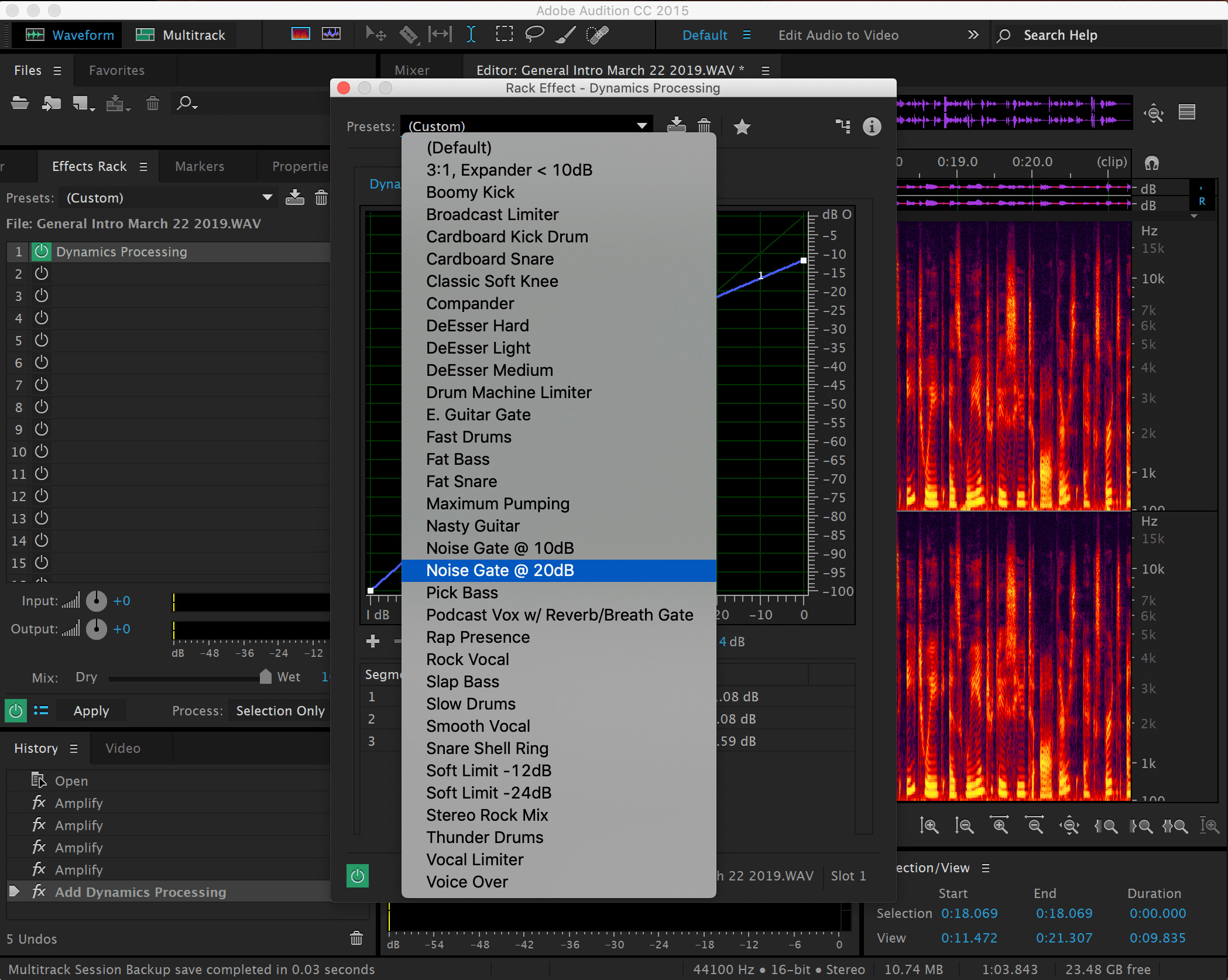Select the Marquee Selection tool
Screen dimensions: 1228x980
click(504, 35)
